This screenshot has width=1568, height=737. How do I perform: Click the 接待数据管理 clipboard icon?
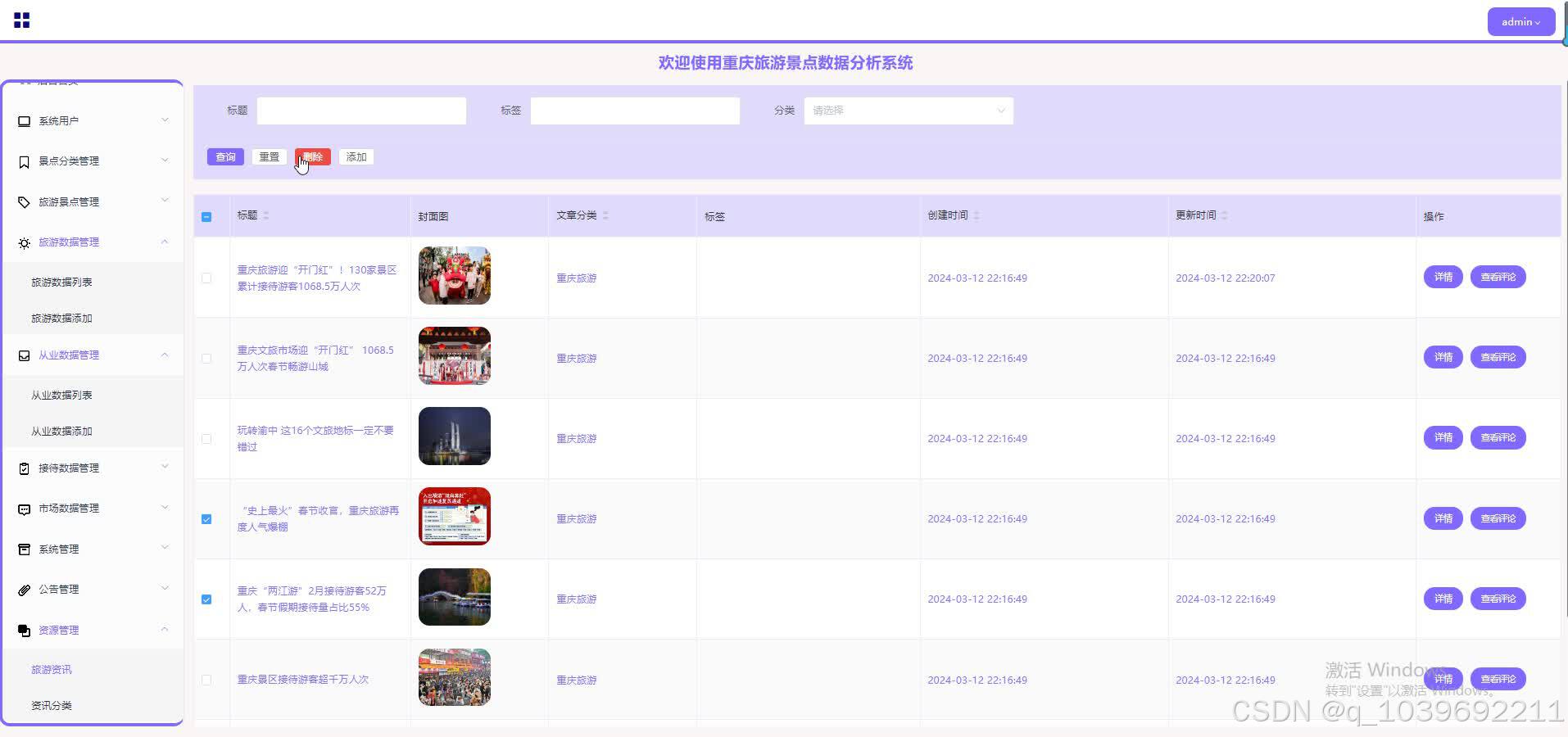24,468
